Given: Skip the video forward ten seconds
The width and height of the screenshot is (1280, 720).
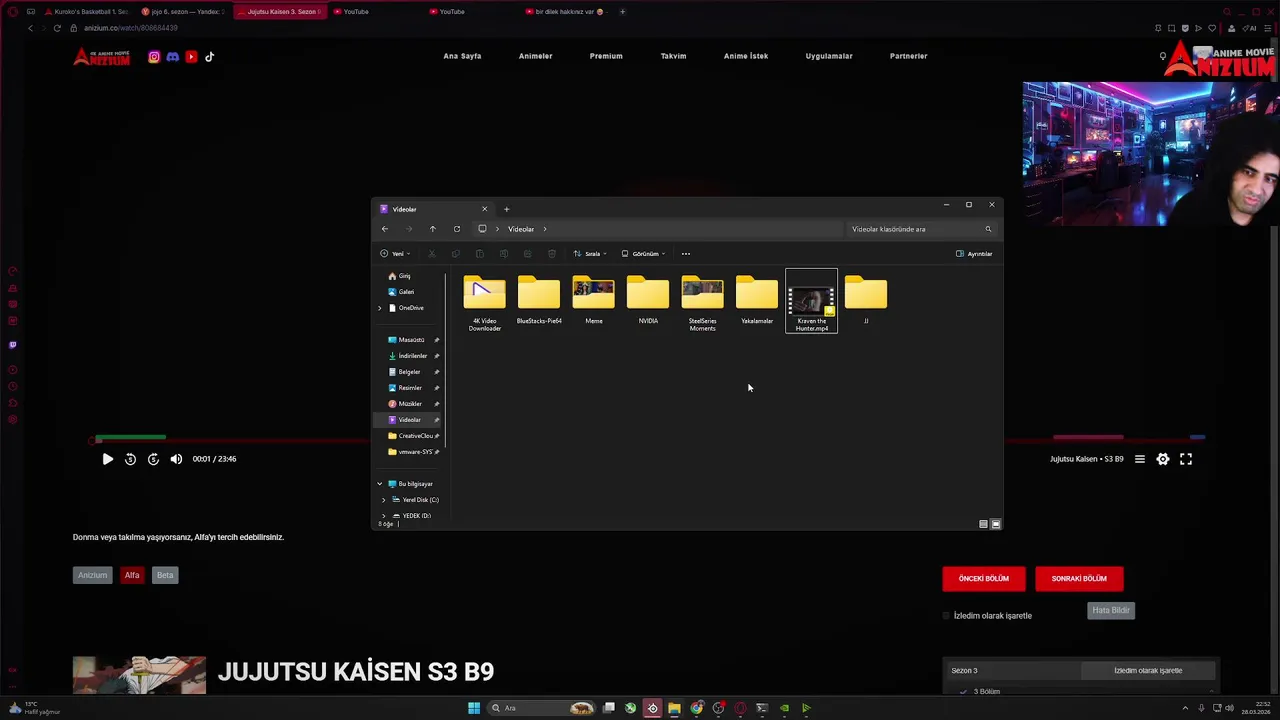Looking at the screenshot, I should (x=153, y=459).
